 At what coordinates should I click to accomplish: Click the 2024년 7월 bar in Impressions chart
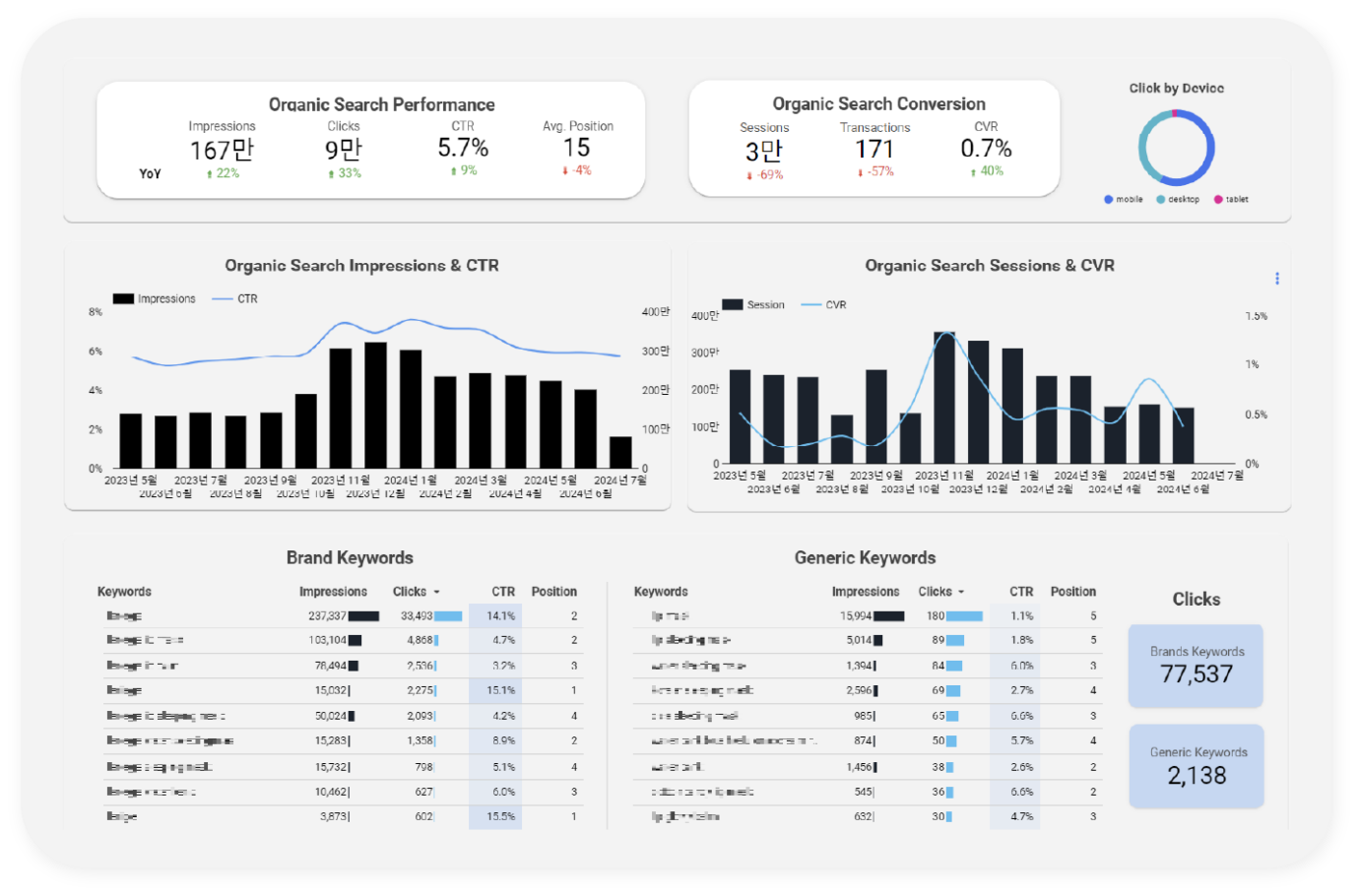pos(620,452)
